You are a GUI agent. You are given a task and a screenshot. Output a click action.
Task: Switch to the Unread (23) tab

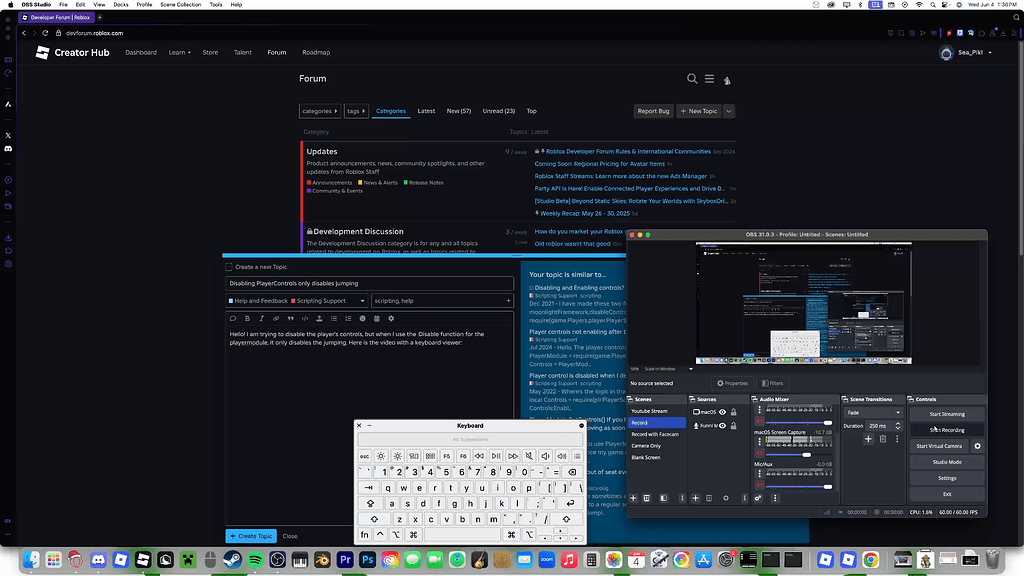pyautogui.click(x=498, y=111)
